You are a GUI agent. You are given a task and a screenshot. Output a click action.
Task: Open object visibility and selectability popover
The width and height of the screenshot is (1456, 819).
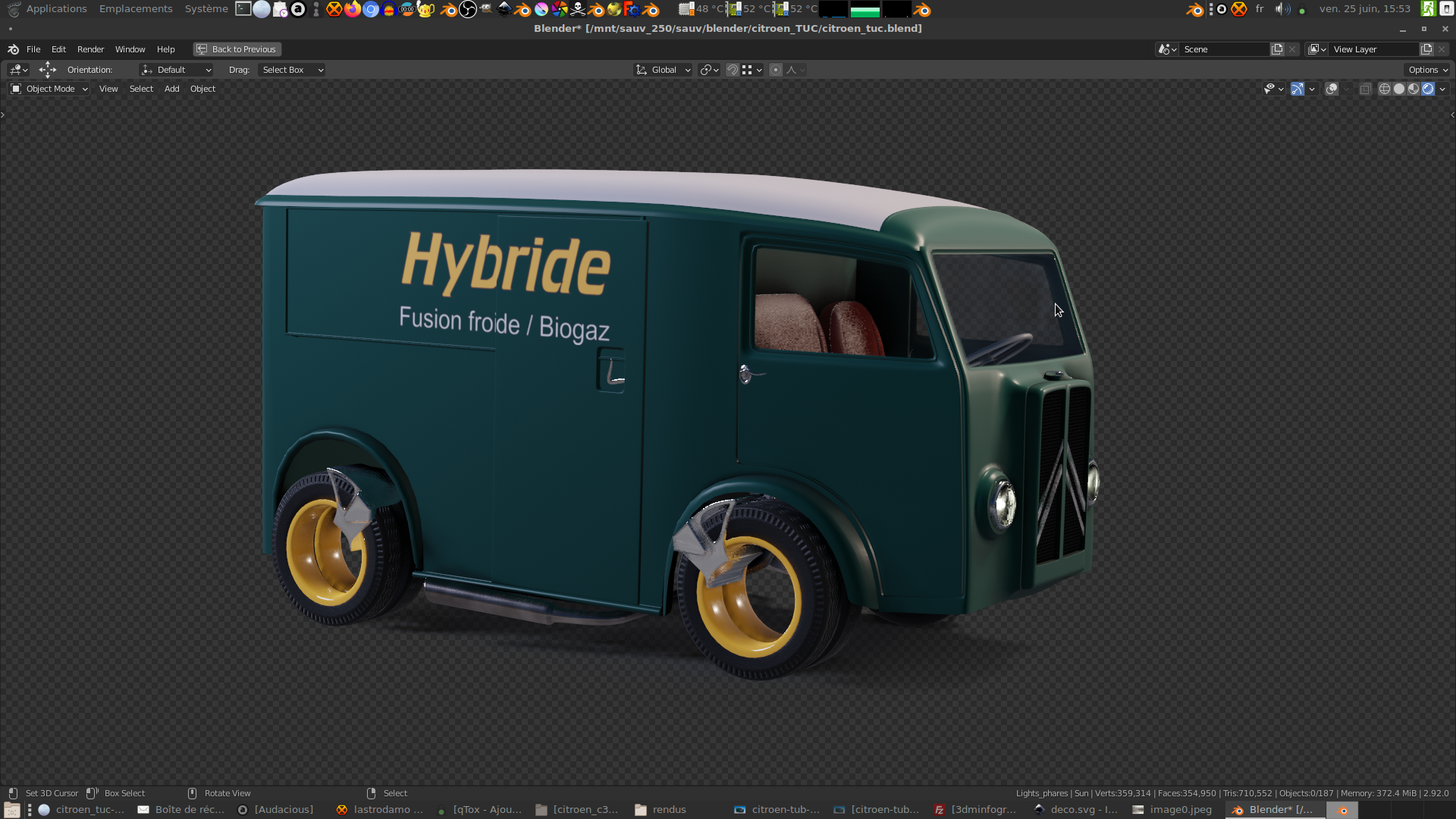click(1273, 89)
